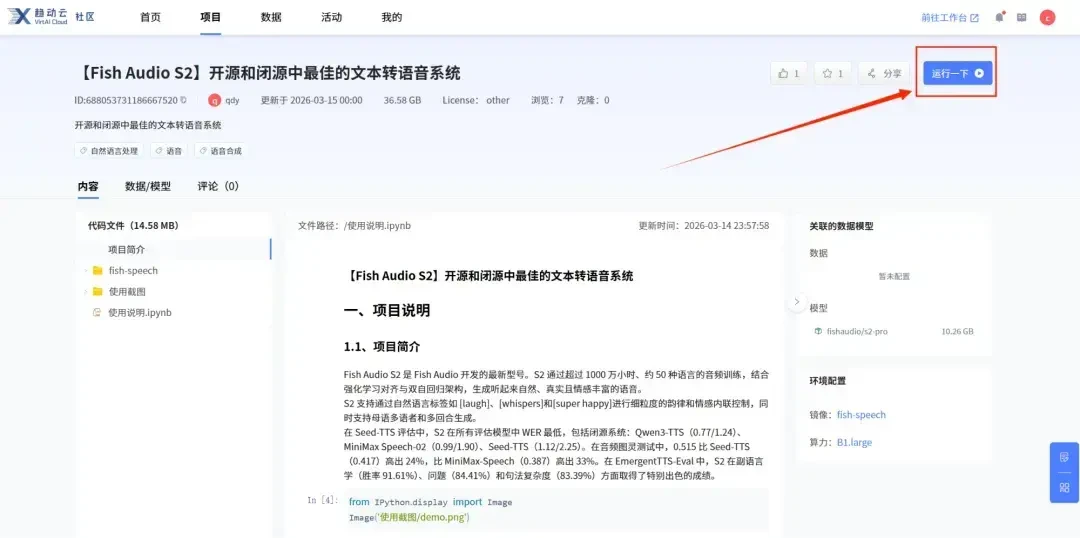Click the 代码文件（14.58 MB）heading
This screenshot has height=538, width=1080.
[134, 225]
